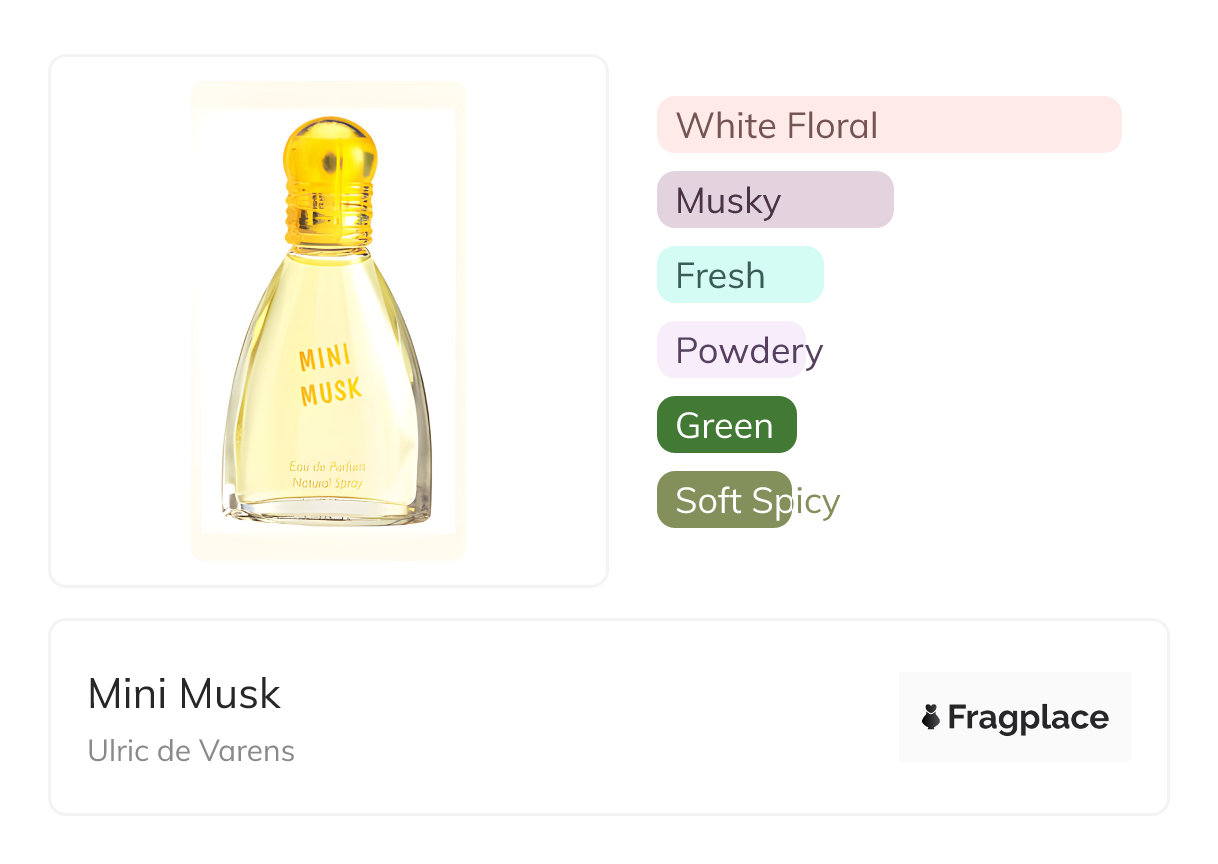The height and width of the screenshot is (864, 1218).
Task: Click the gray Fragplace logo box background
Action: coord(1015,686)
